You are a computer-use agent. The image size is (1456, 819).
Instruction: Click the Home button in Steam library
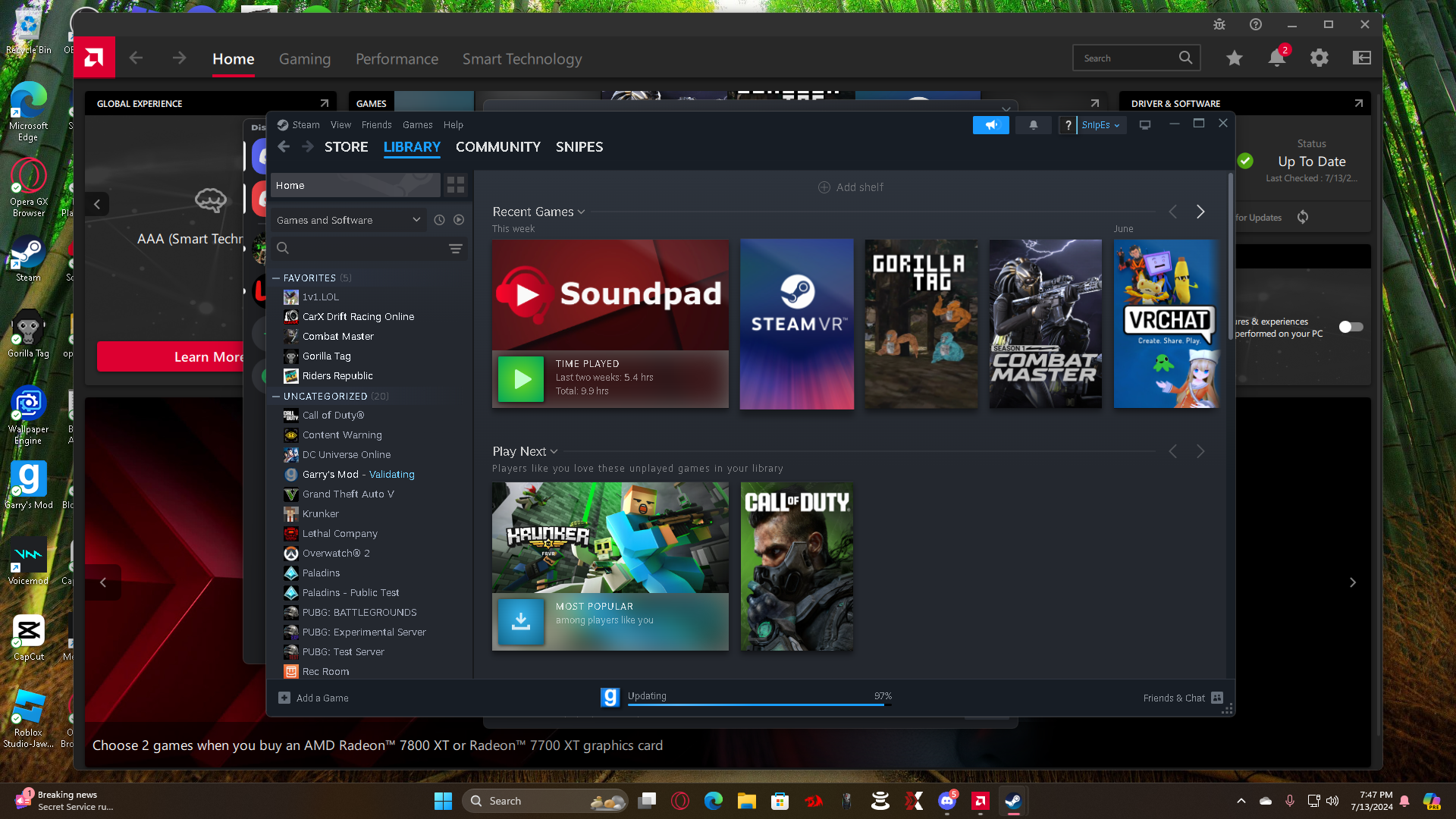[356, 185]
